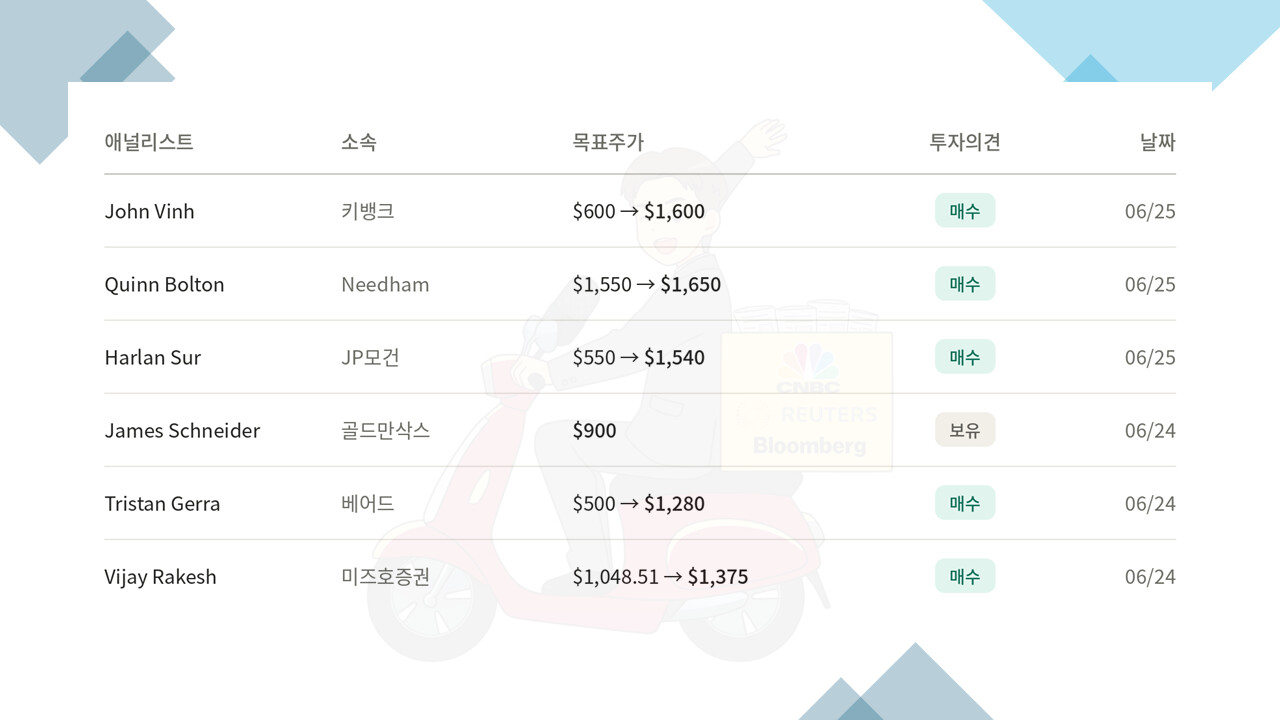Image resolution: width=1280 pixels, height=720 pixels.
Task: Click the 매수 badge in Quinn Bolton row
Action: pos(965,284)
